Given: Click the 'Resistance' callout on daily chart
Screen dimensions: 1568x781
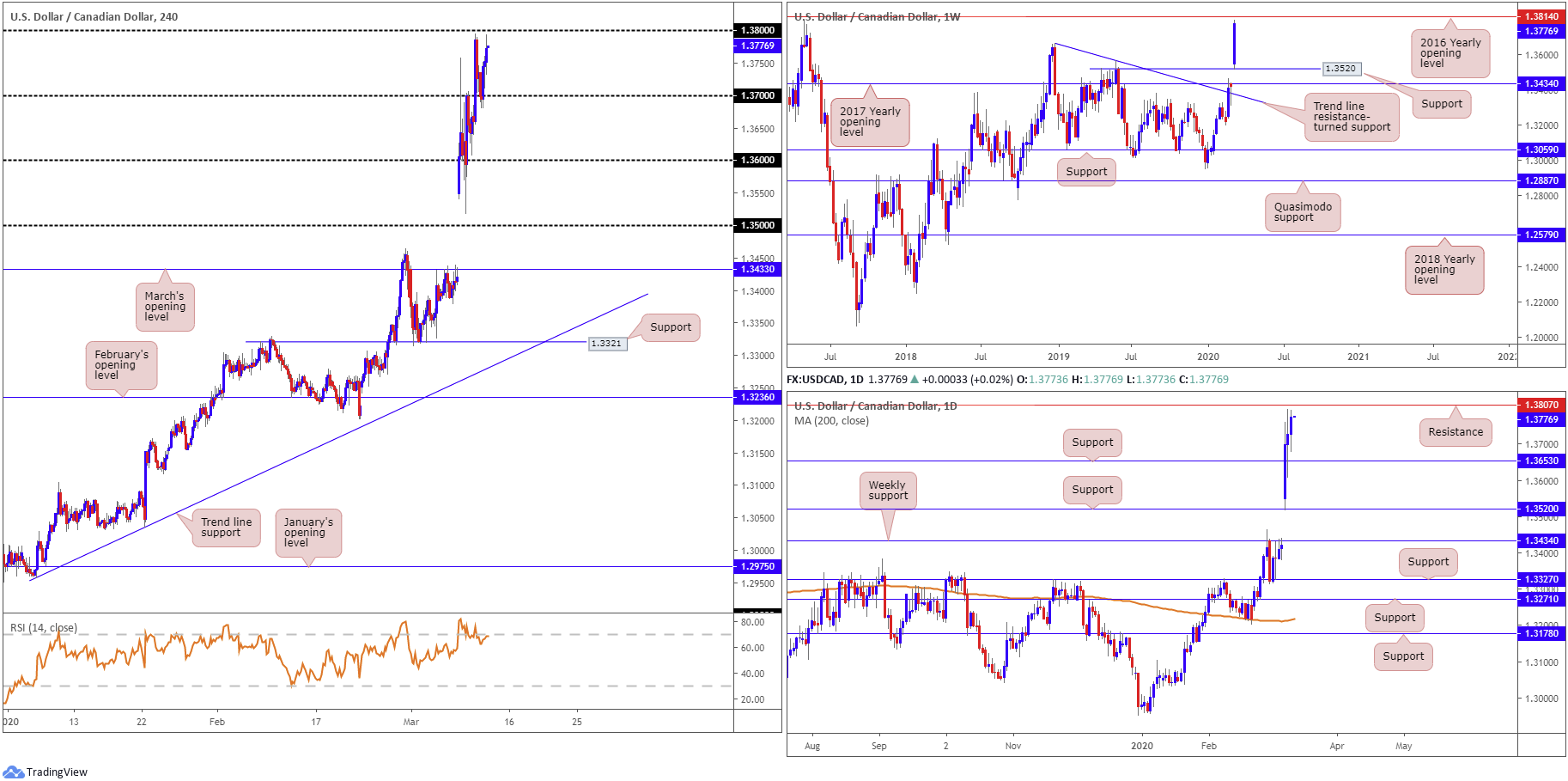Looking at the screenshot, I should (1456, 432).
